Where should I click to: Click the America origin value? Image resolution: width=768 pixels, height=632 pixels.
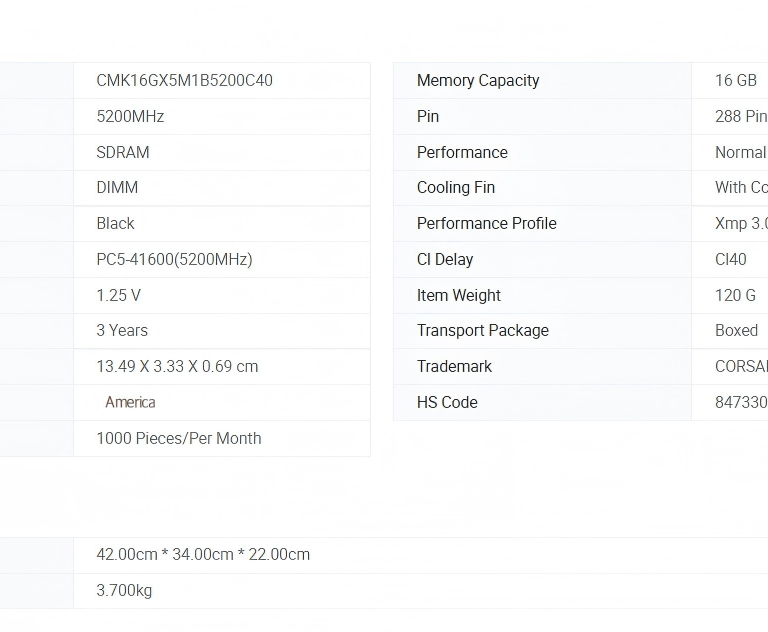click(x=130, y=403)
